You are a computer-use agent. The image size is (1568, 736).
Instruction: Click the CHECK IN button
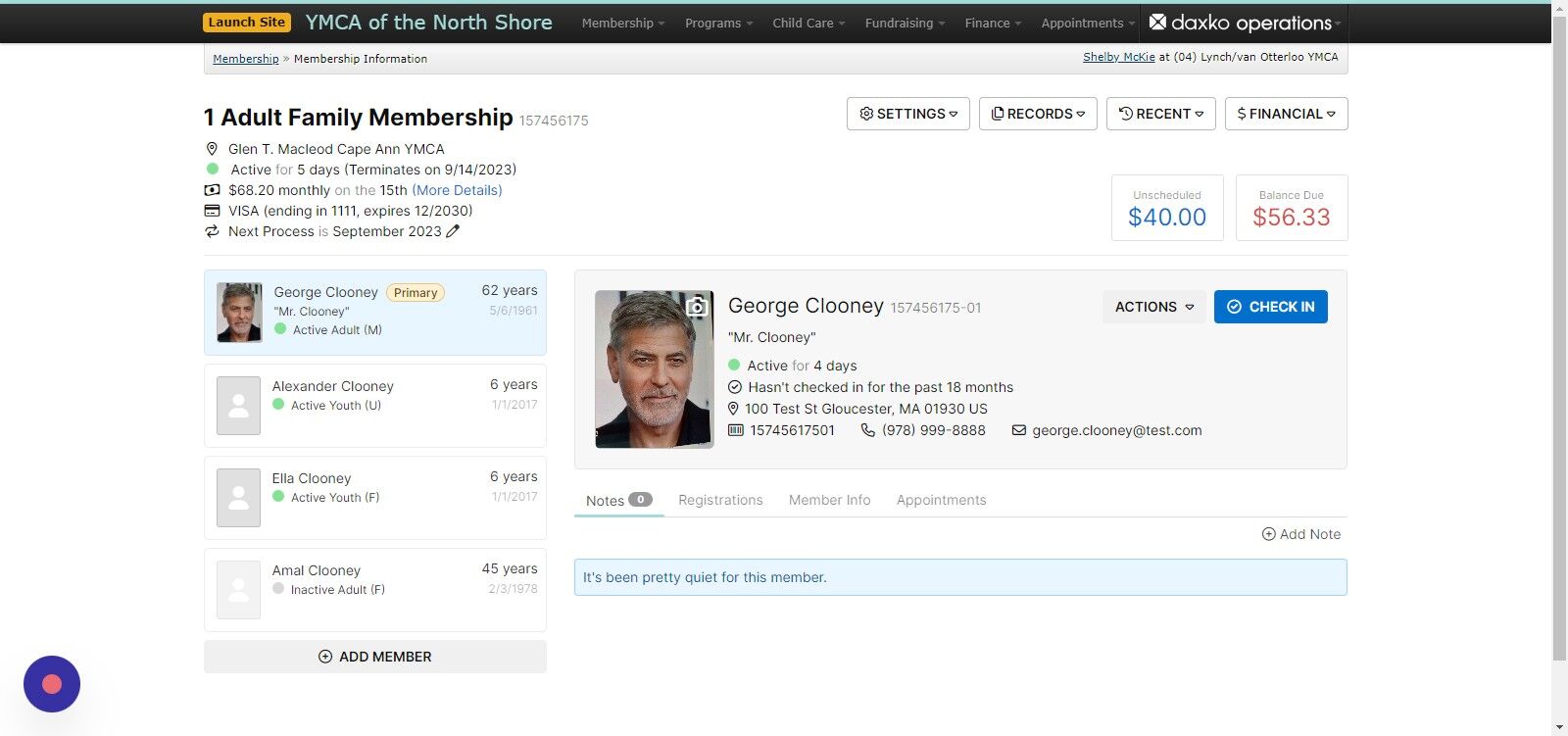[x=1271, y=307]
